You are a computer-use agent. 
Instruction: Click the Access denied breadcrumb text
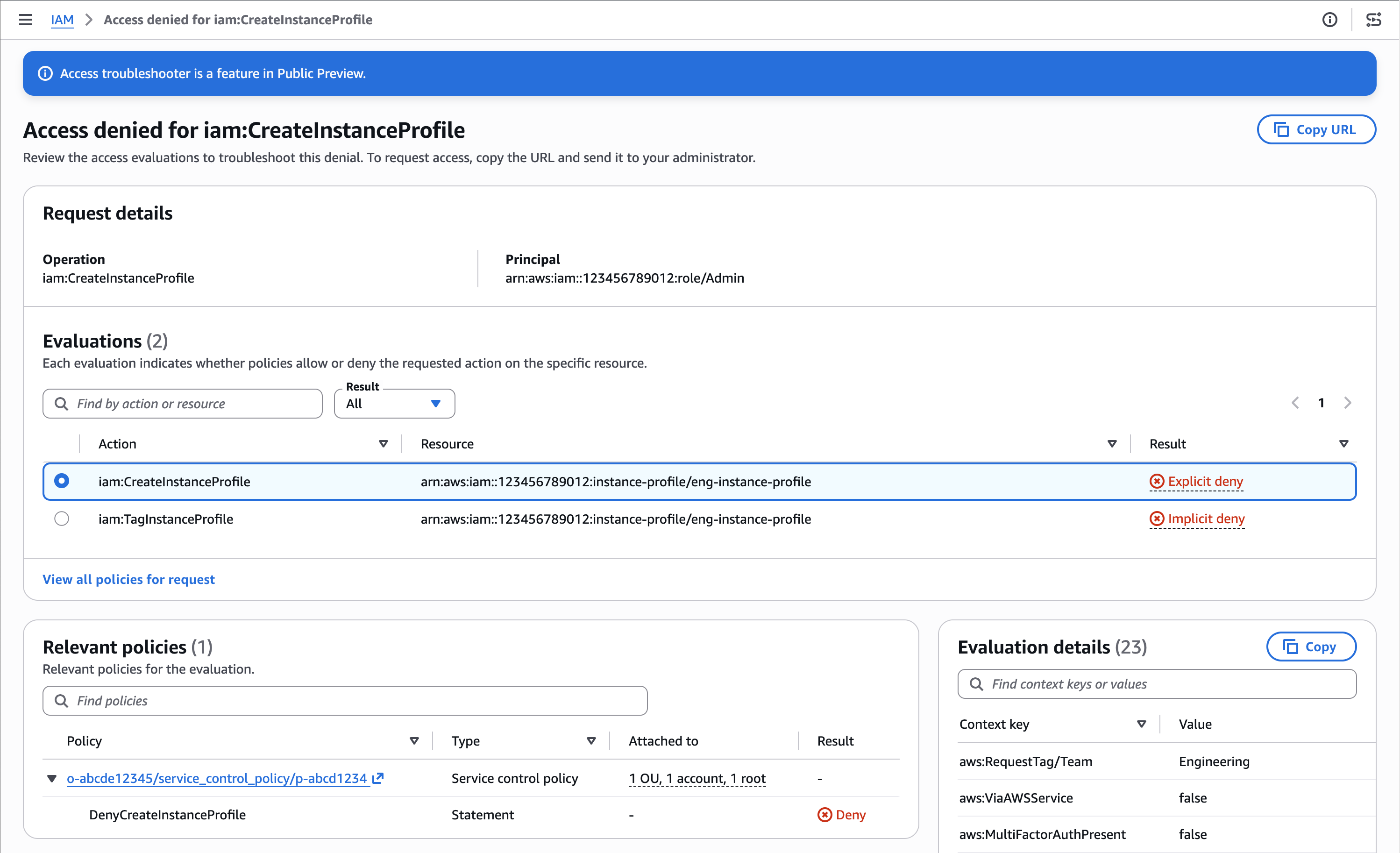tap(237, 20)
